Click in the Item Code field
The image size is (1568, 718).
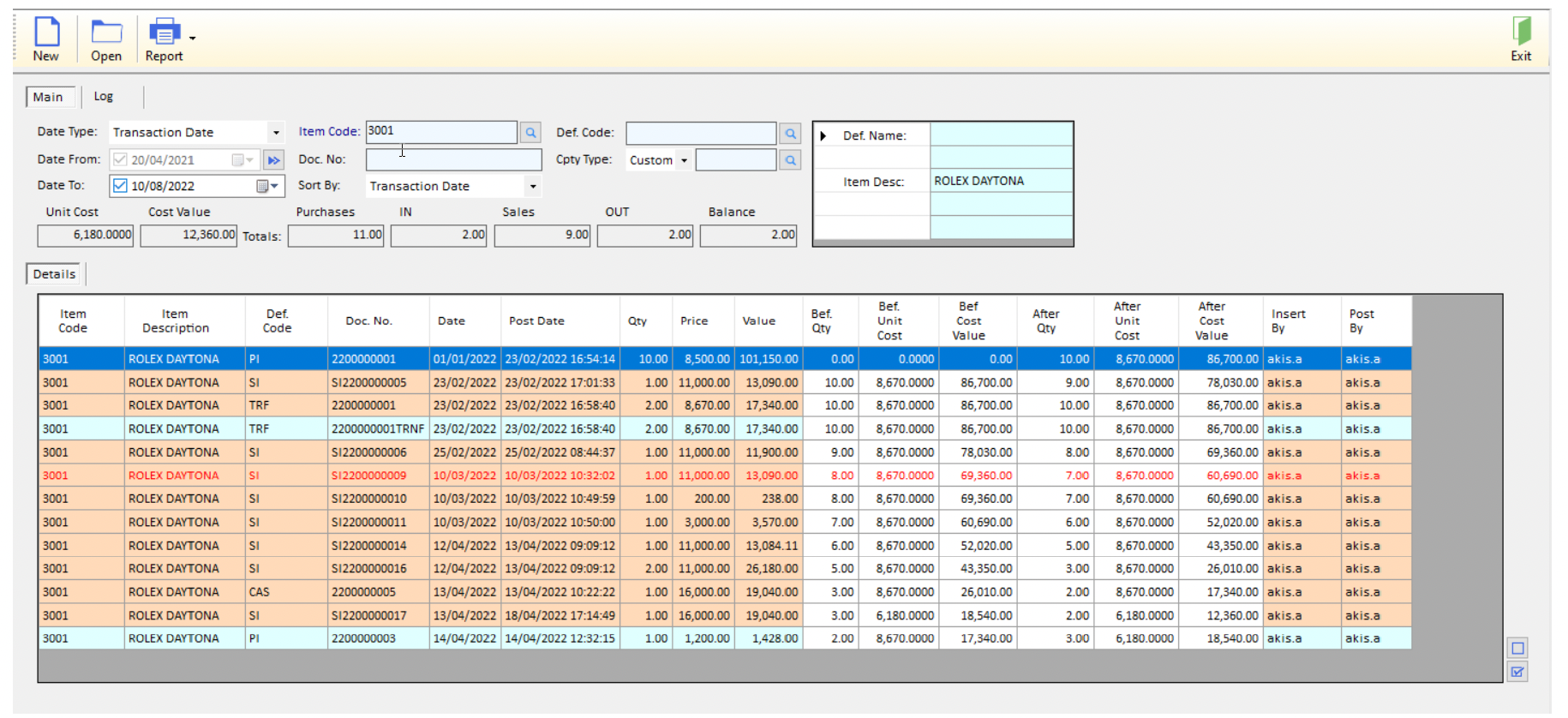coord(441,132)
